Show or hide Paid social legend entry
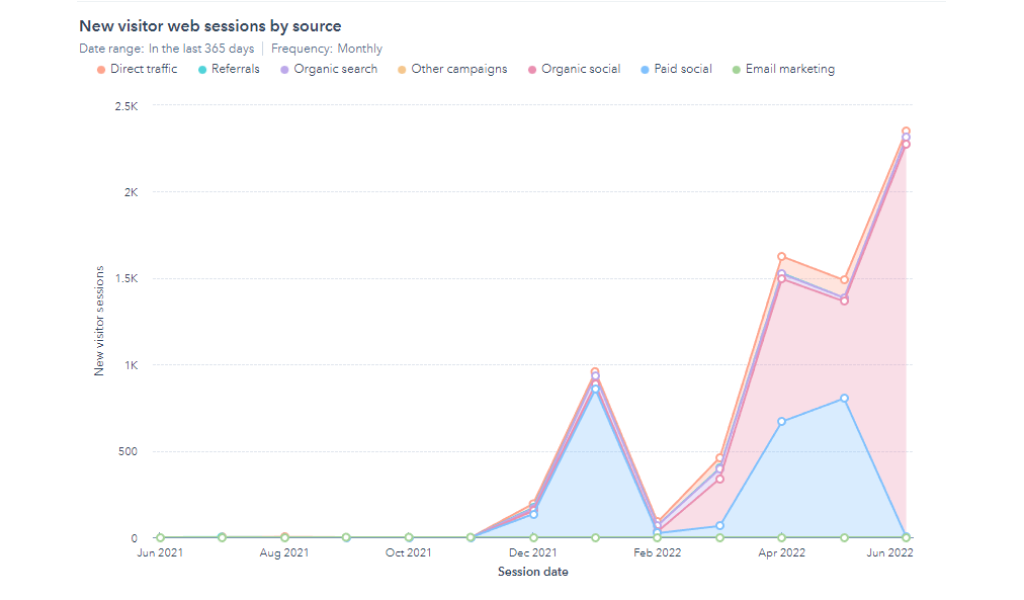 click(683, 70)
